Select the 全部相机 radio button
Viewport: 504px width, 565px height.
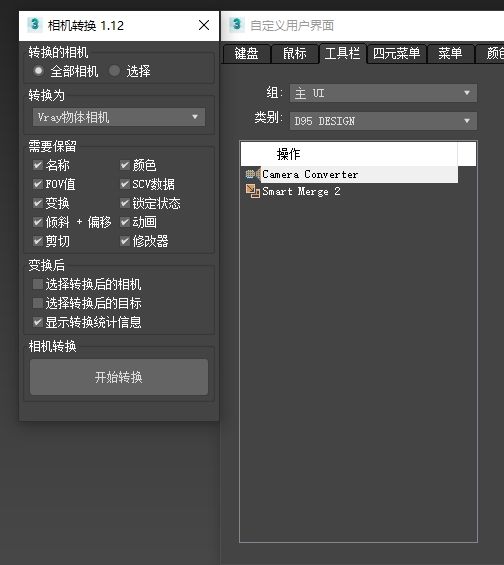tap(38, 71)
